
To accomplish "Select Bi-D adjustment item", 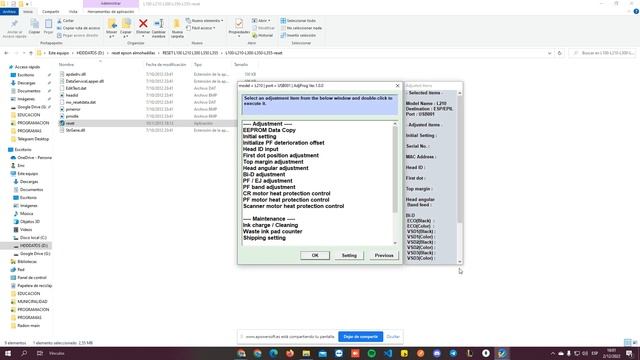I will (264, 174).
